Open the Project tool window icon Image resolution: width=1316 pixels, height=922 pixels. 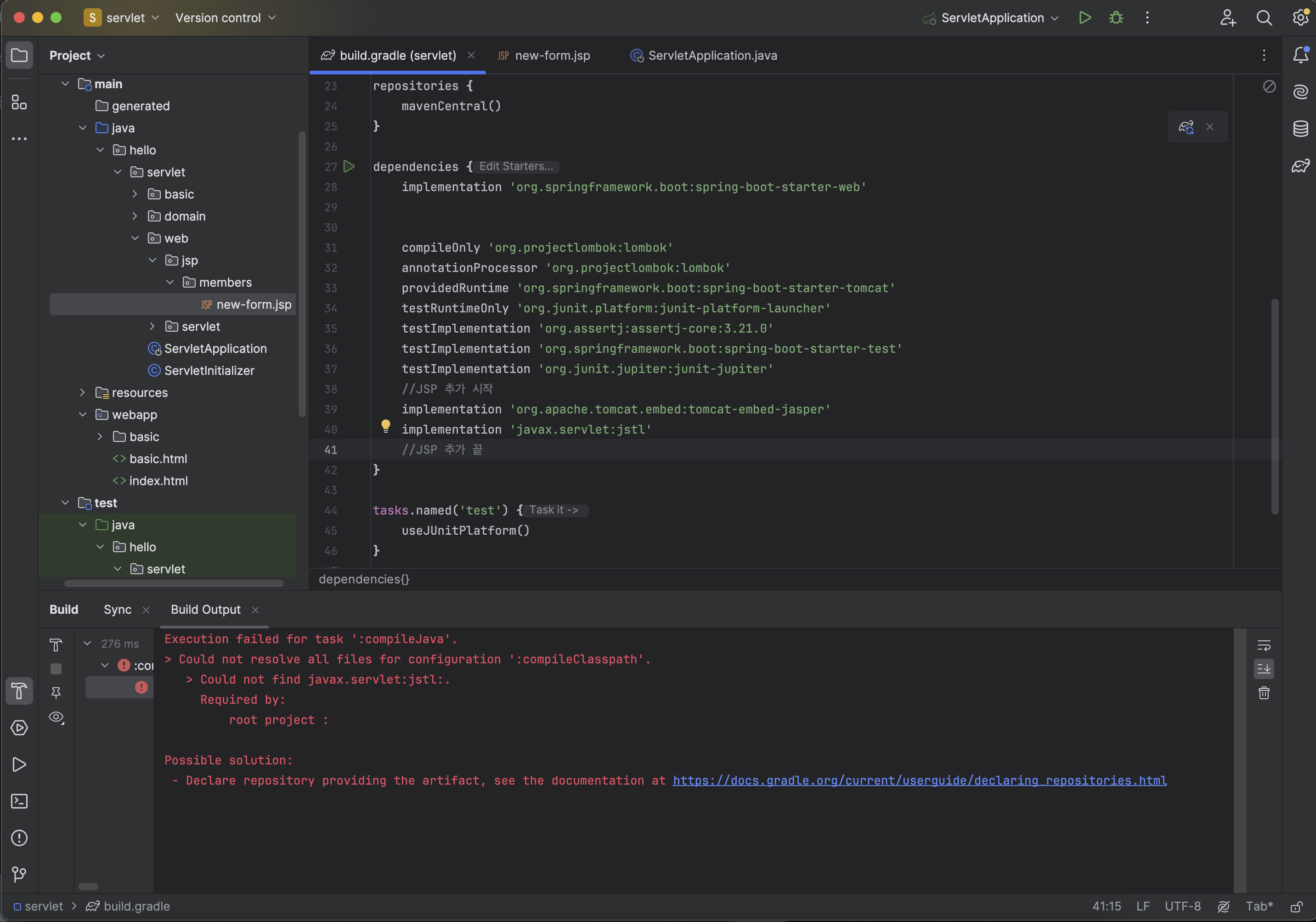[19, 55]
